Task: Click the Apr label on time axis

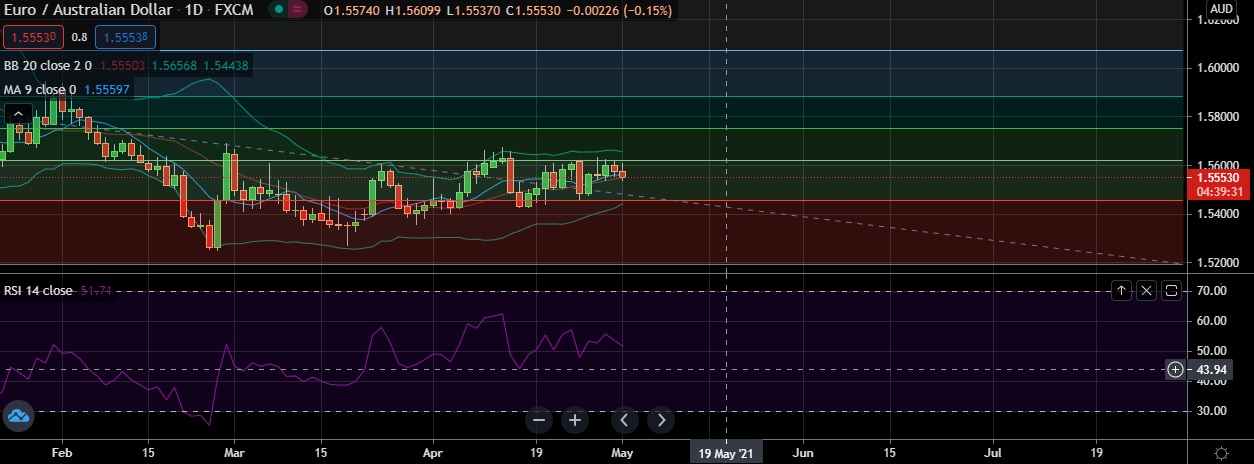Action: (x=433, y=452)
